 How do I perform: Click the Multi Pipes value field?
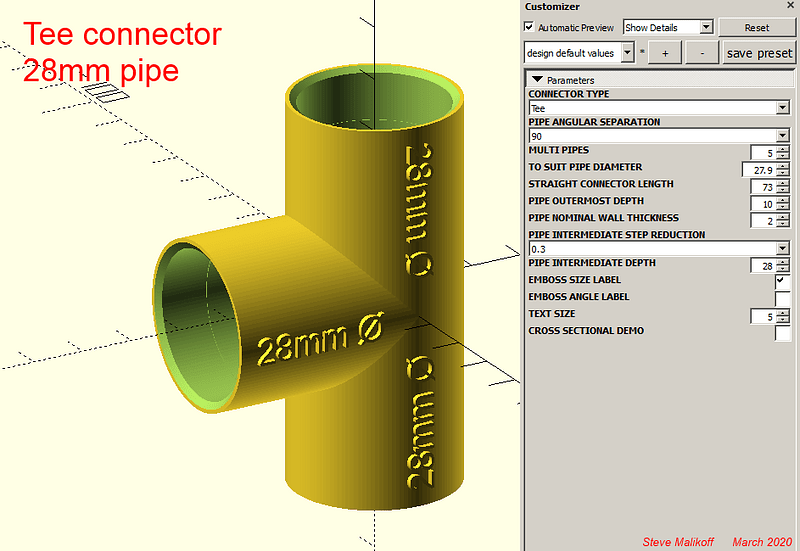point(763,153)
